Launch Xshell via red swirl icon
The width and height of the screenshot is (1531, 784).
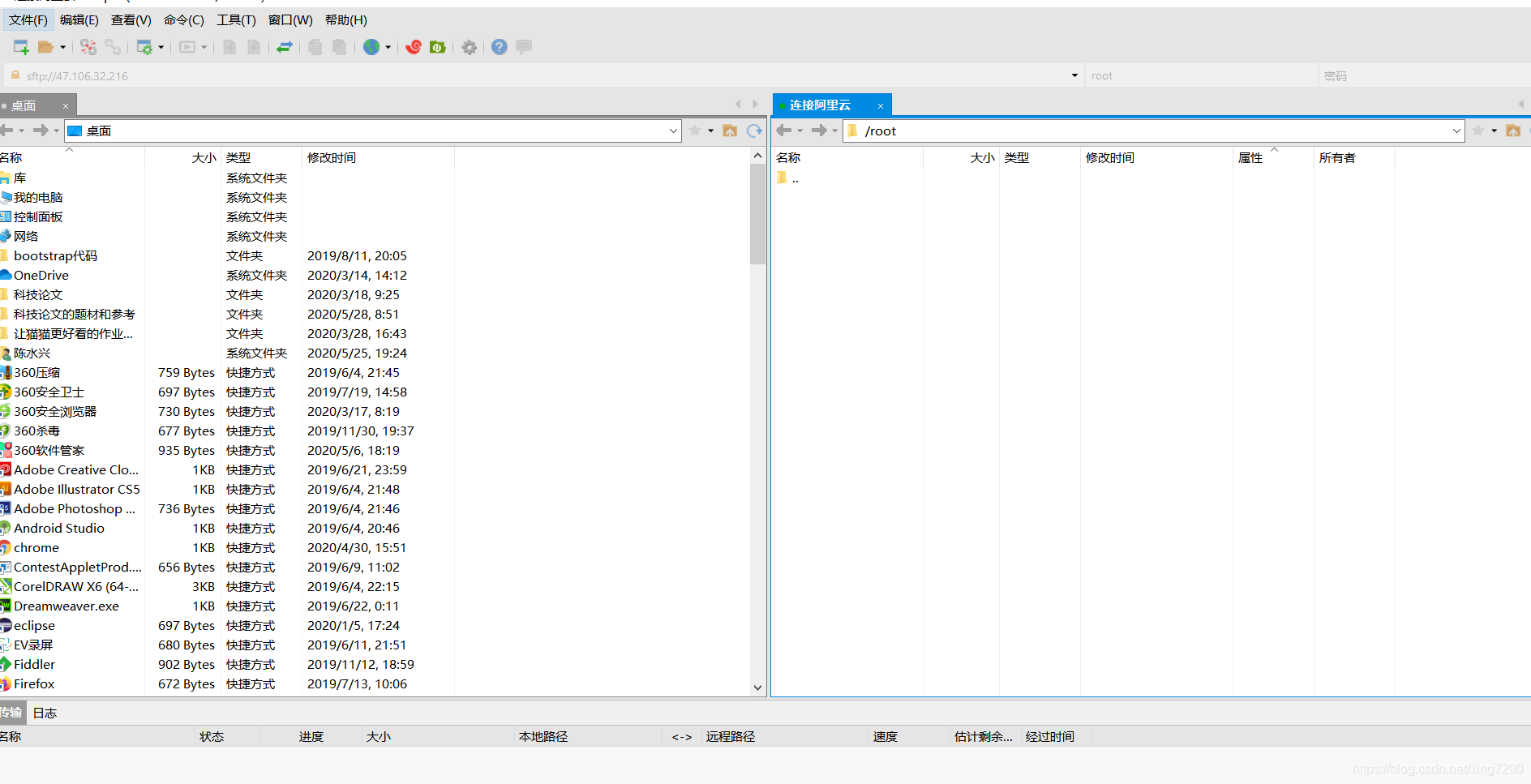tap(414, 47)
